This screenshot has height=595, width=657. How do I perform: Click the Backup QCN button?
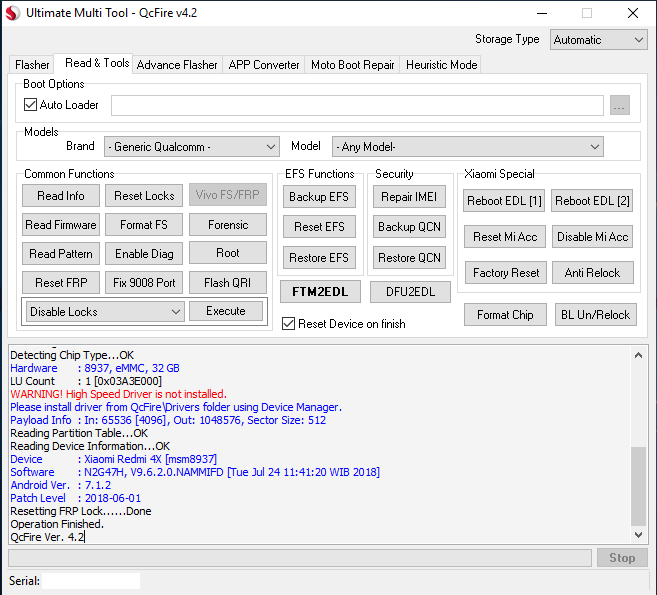pos(409,227)
